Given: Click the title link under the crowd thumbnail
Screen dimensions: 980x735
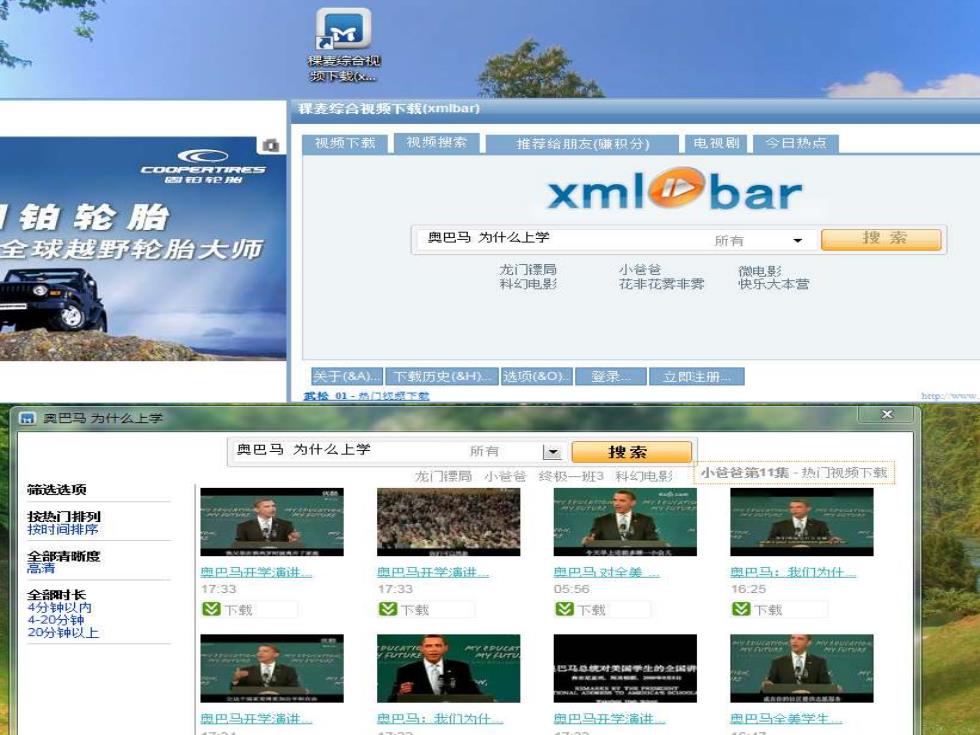Looking at the screenshot, I should 432,572.
